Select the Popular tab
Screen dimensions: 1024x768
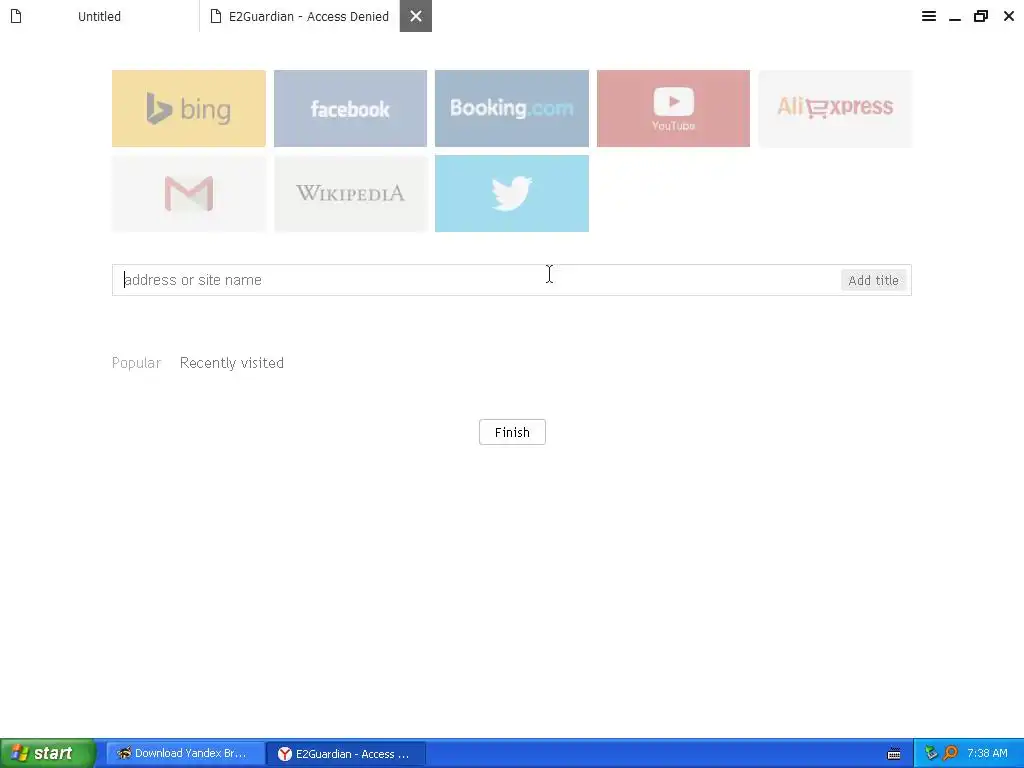tap(136, 363)
